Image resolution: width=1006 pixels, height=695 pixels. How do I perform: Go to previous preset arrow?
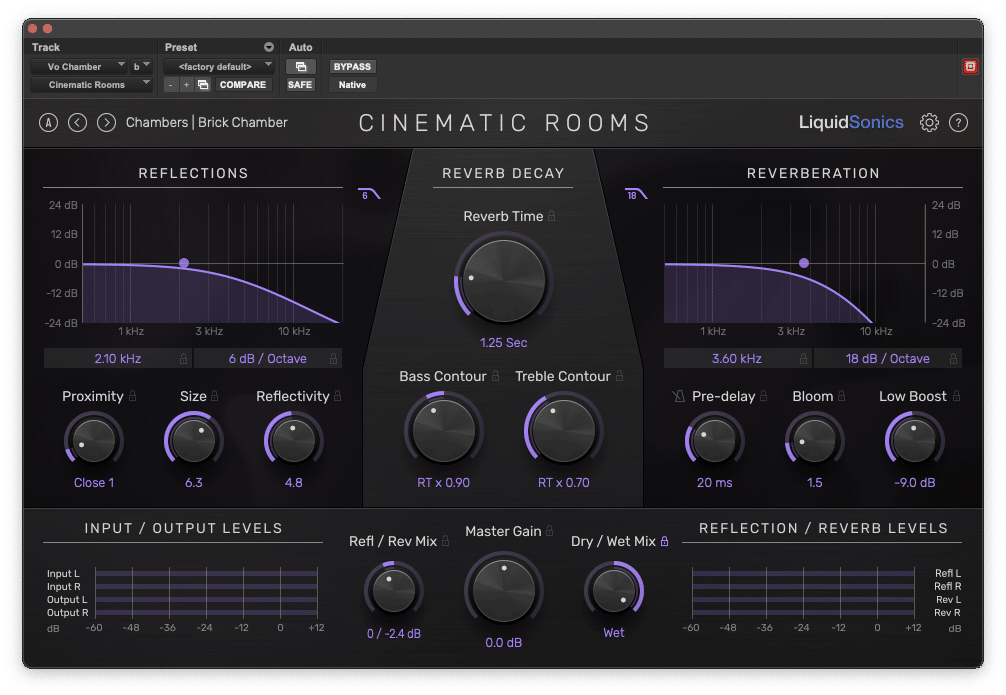[78, 123]
